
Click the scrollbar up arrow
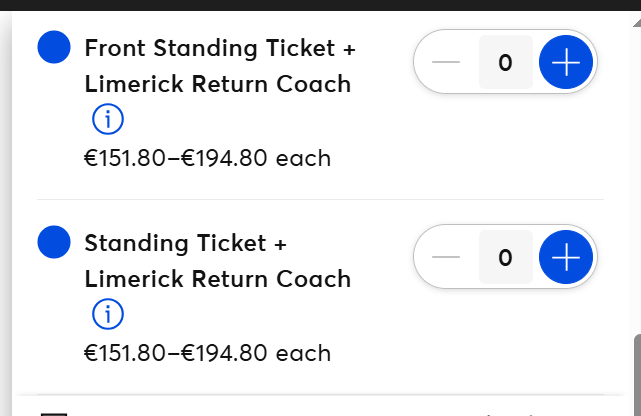click(x=637, y=21)
